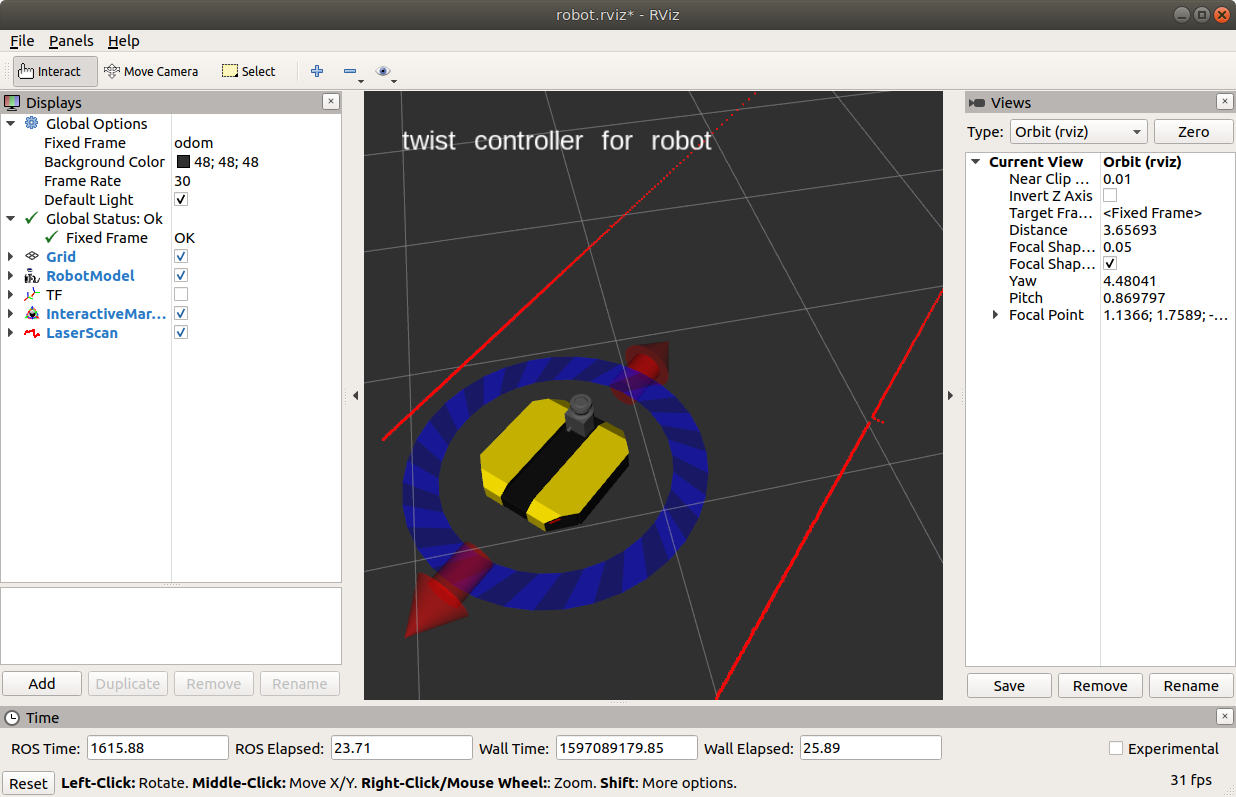This screenshot has width=1236, height=797.
Task: Click the LaserScan display icon
Action: [x=30, y=332]
